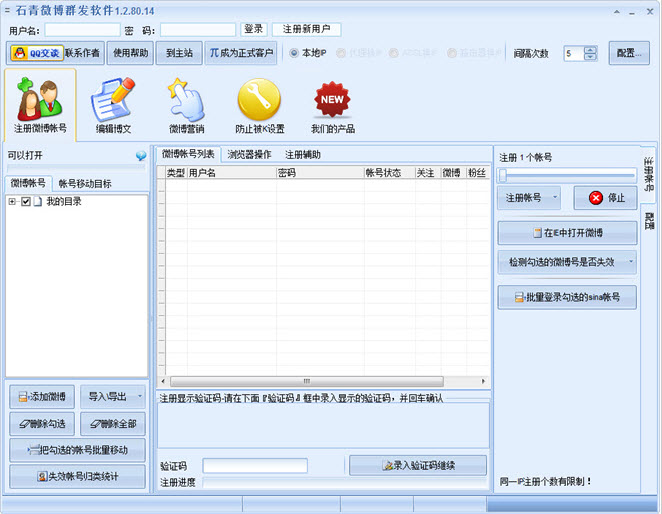Click the account list horizontal scrollbar thumb
The image size is (662, 514).
click(307, 381)
